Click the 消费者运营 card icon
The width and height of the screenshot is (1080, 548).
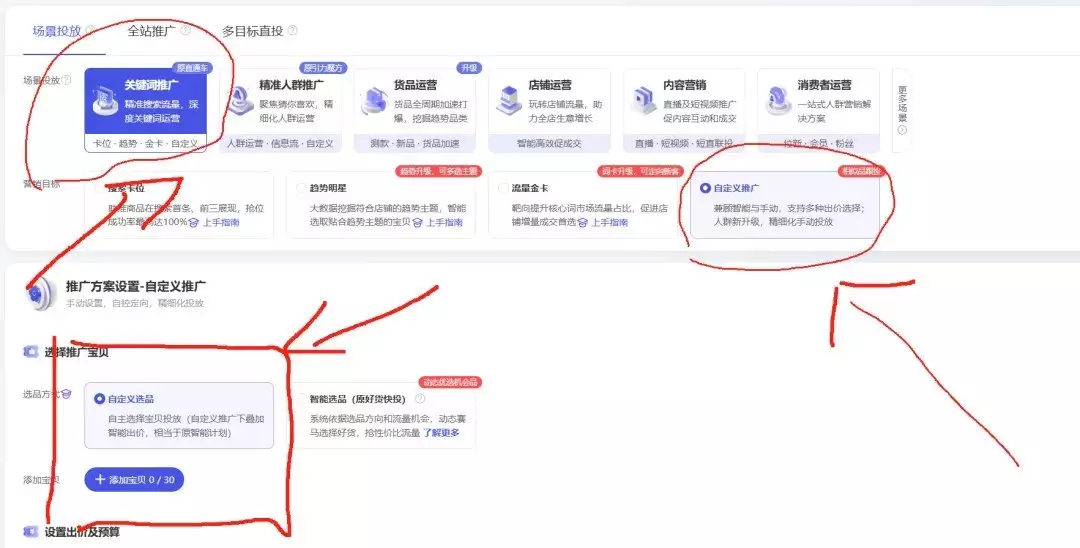tap(778, 101)
